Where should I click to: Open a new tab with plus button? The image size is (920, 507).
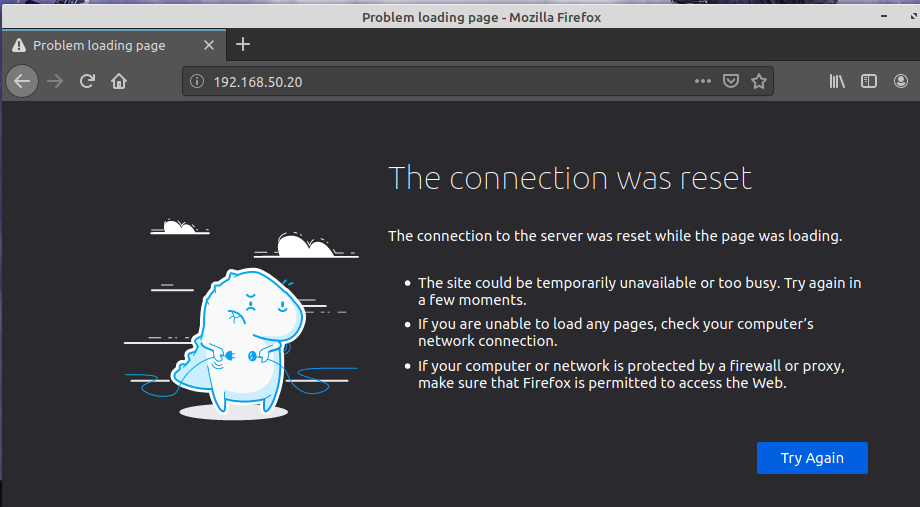point(243,44)
